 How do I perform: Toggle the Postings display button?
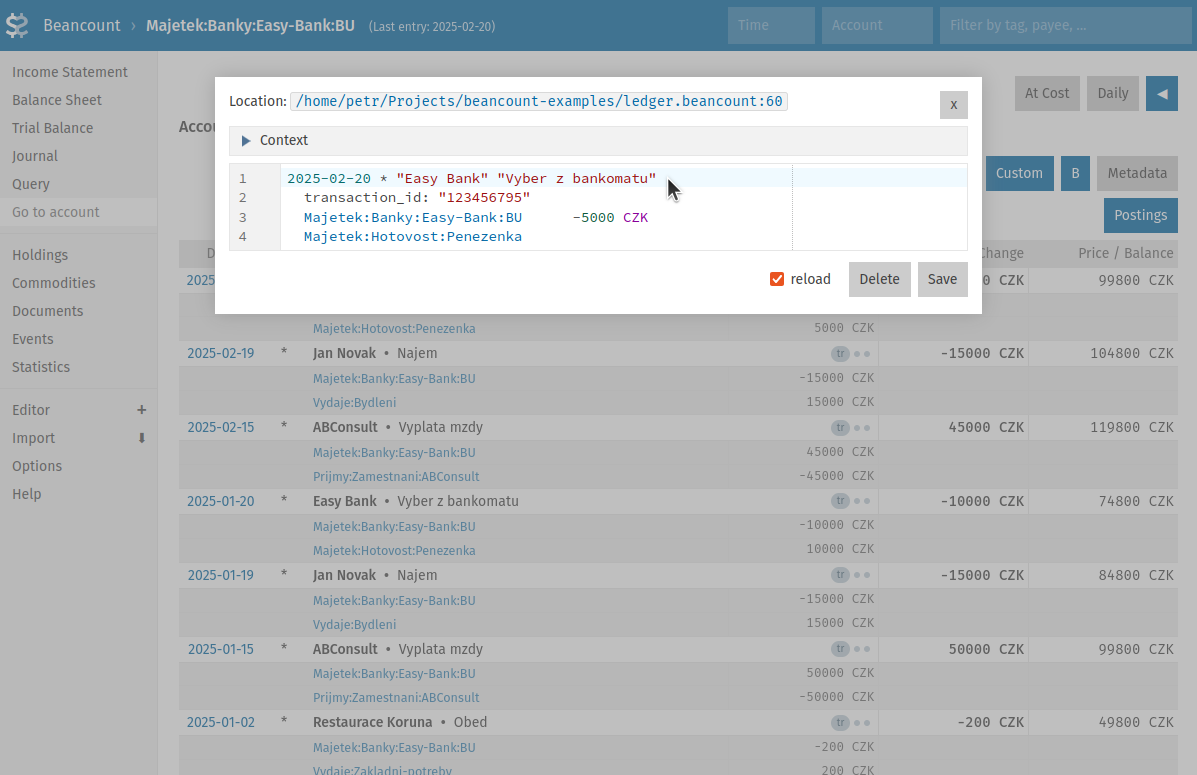tap(1140, 215)
